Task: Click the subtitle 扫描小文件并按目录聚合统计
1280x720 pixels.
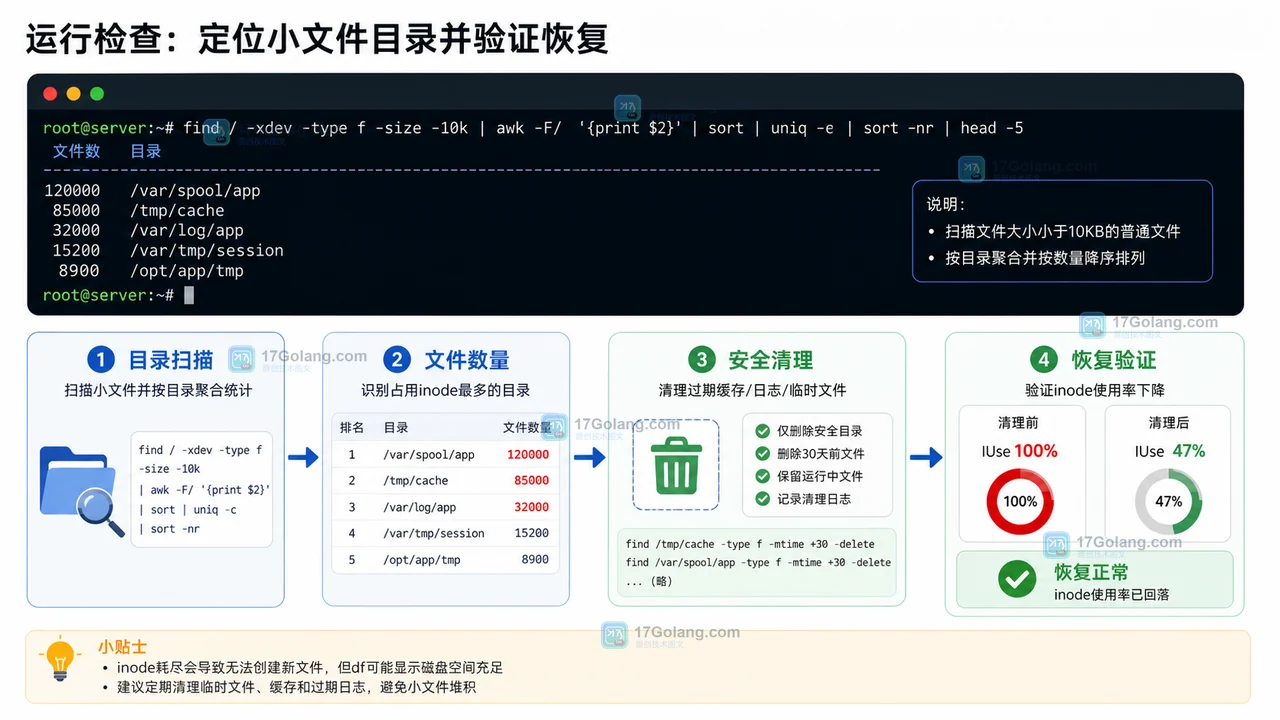Action: [x=158, y=390]
